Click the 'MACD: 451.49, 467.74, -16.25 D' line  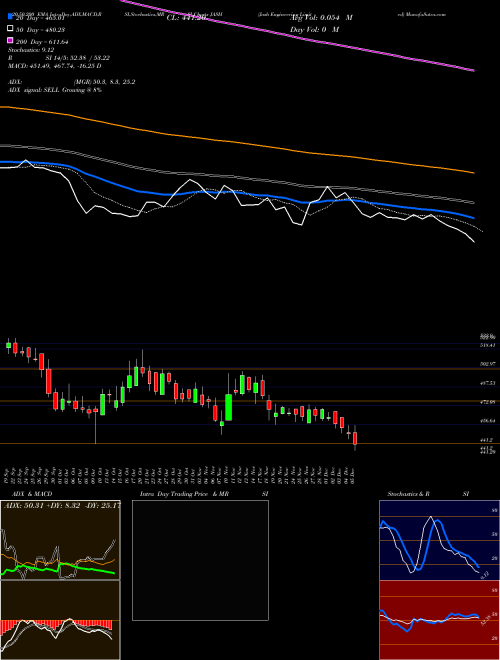pyautogui.click(x=54, y=66)
